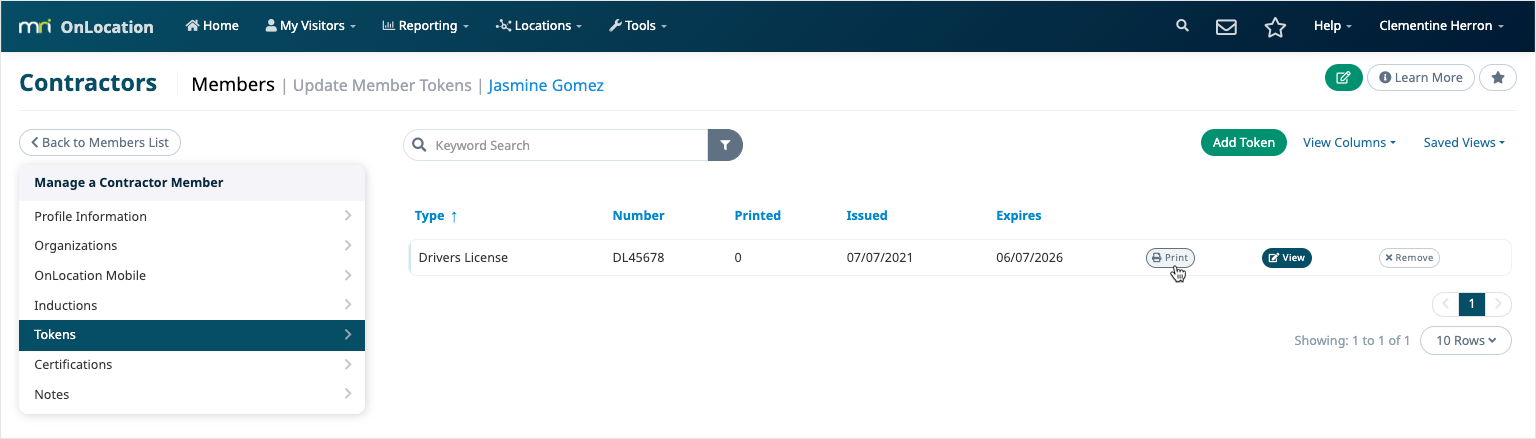Open the Reporting menu
Screen dimensions: 1536x439
pyautogui.click(x=426, y=26)
